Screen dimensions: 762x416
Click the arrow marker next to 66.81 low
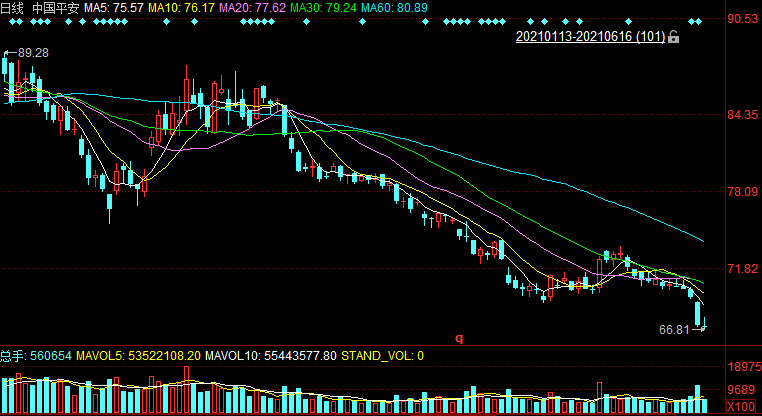coord(699,329)
